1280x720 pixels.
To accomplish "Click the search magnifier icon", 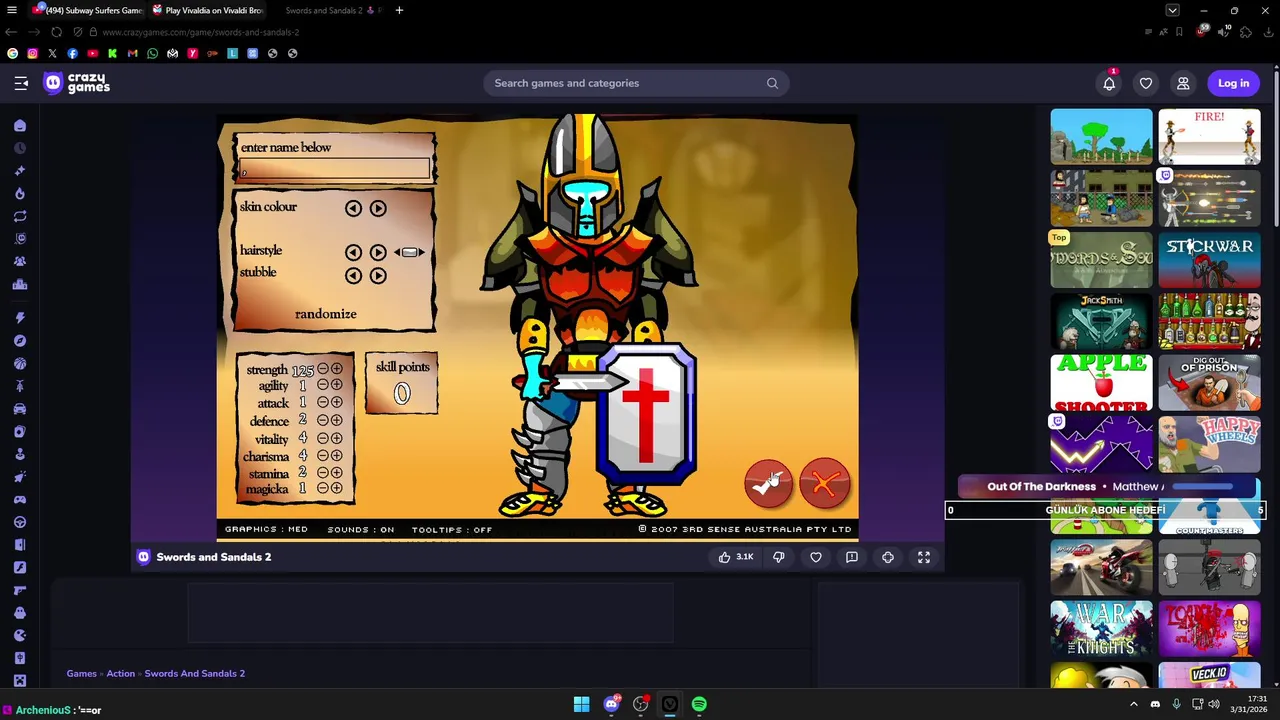I will pos(772,83).
